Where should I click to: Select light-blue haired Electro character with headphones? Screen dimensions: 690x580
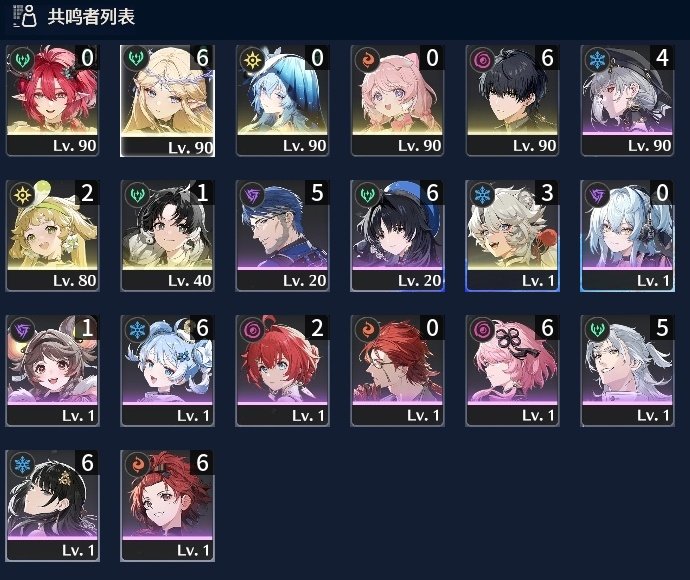point(627,235)
